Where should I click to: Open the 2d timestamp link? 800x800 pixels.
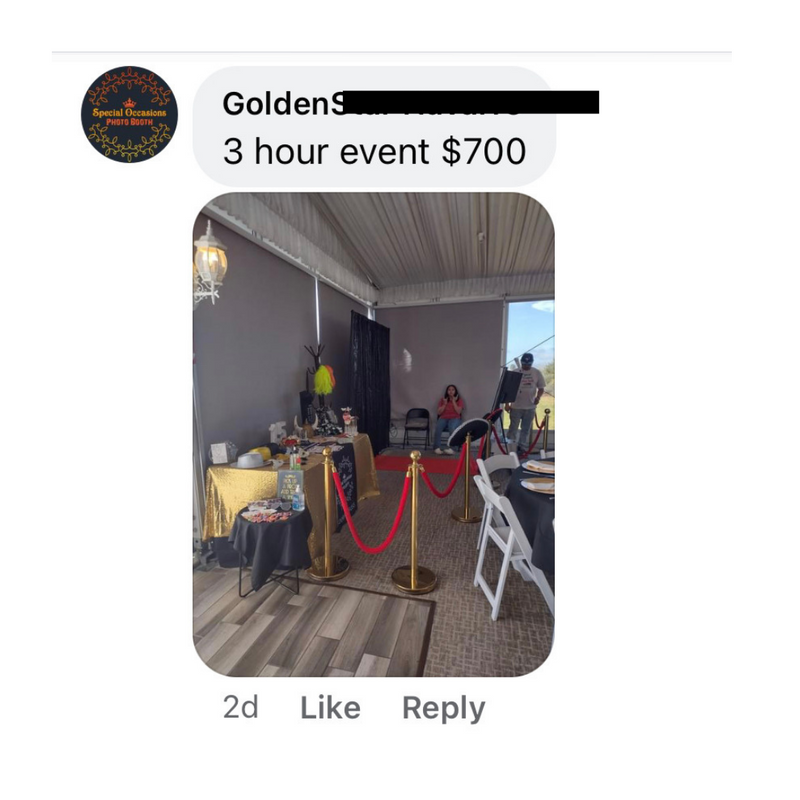tap(240, 707)
